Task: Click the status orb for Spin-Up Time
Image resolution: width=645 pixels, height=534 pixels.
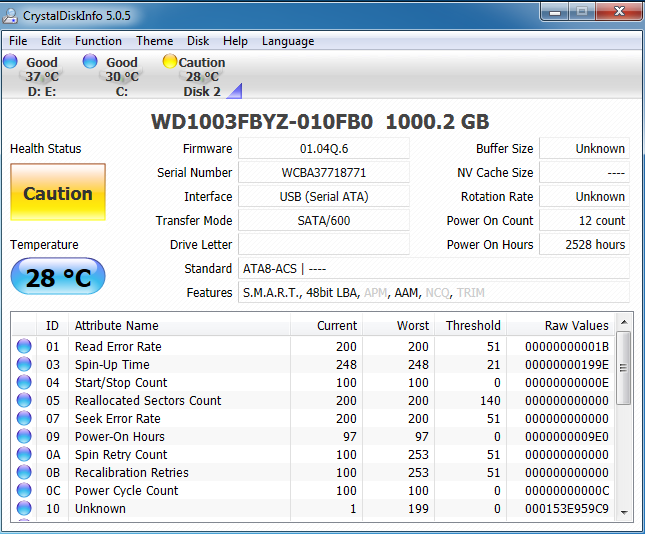Action: point(24,365)
